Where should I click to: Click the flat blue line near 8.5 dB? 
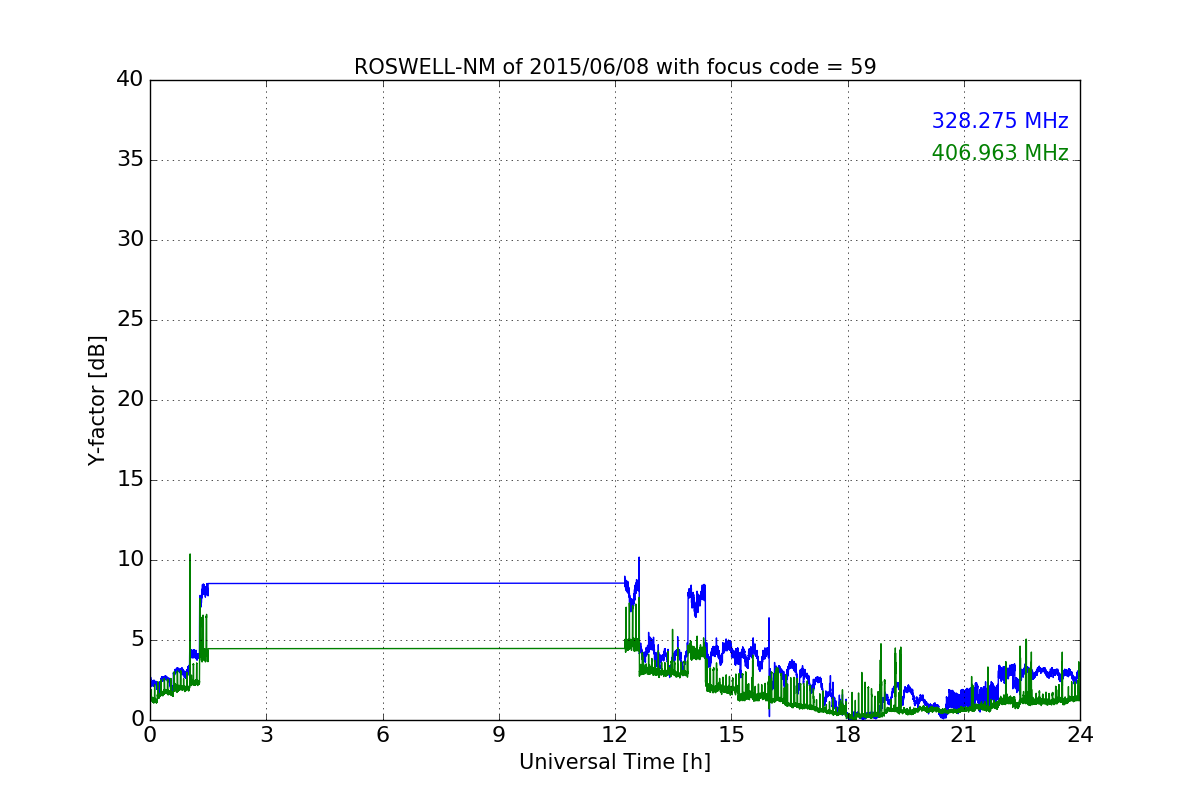415,583
